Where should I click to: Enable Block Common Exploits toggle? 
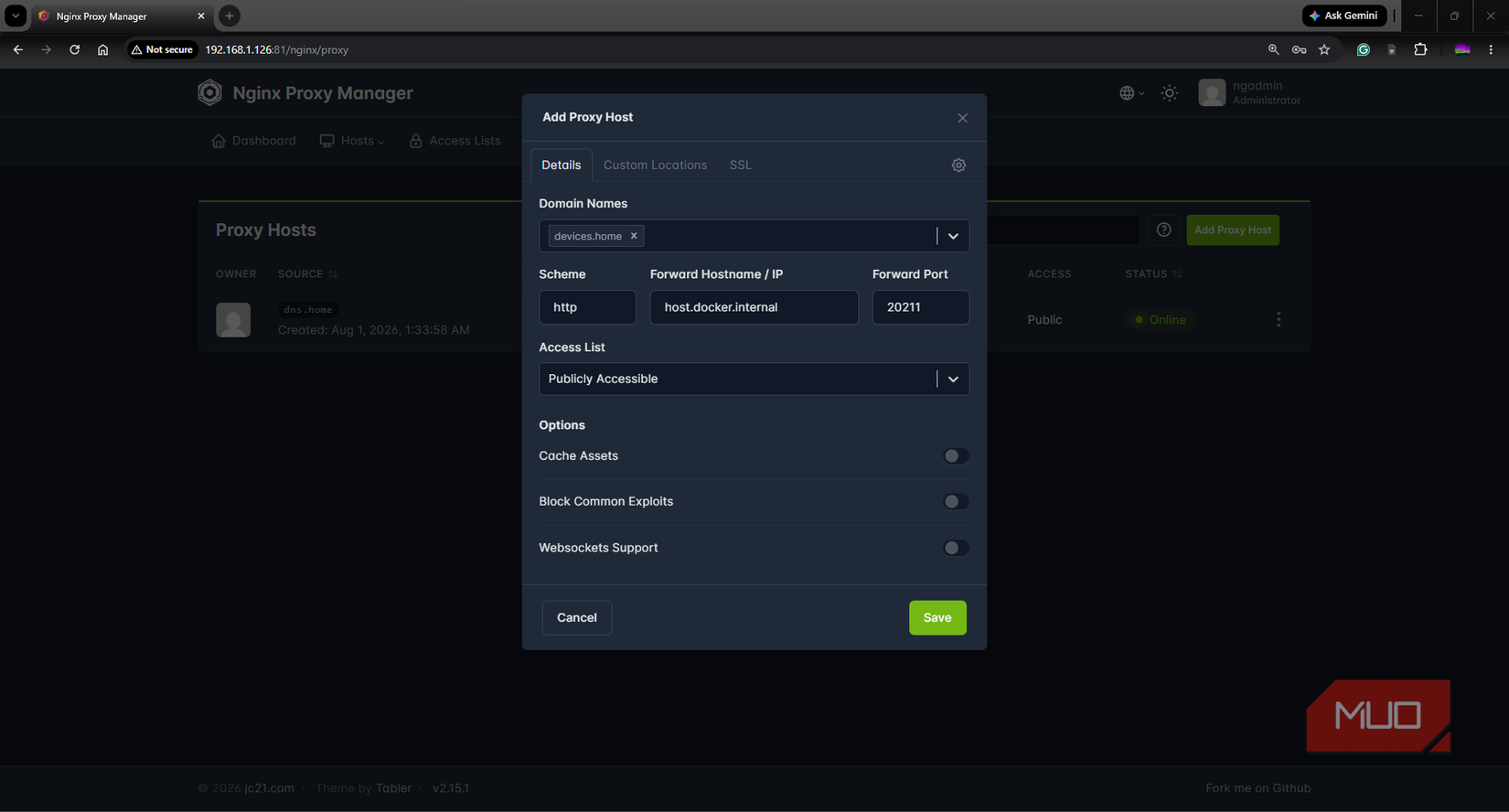tap(956, 502)
